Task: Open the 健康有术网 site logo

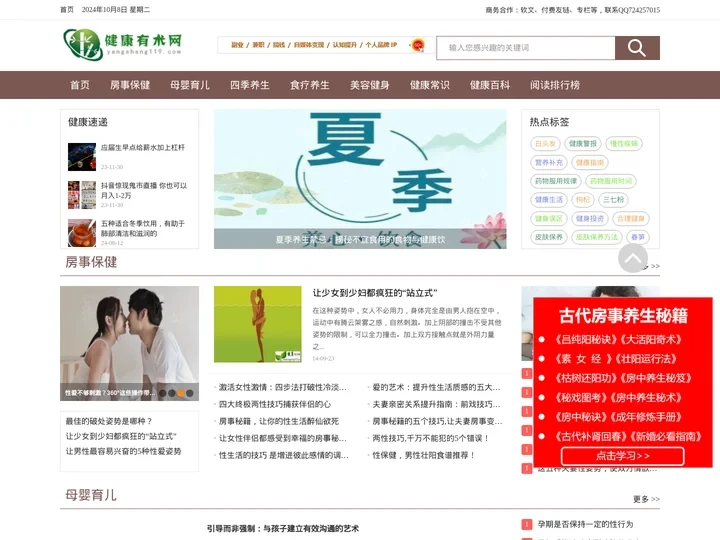Action: tap(123, 44)
